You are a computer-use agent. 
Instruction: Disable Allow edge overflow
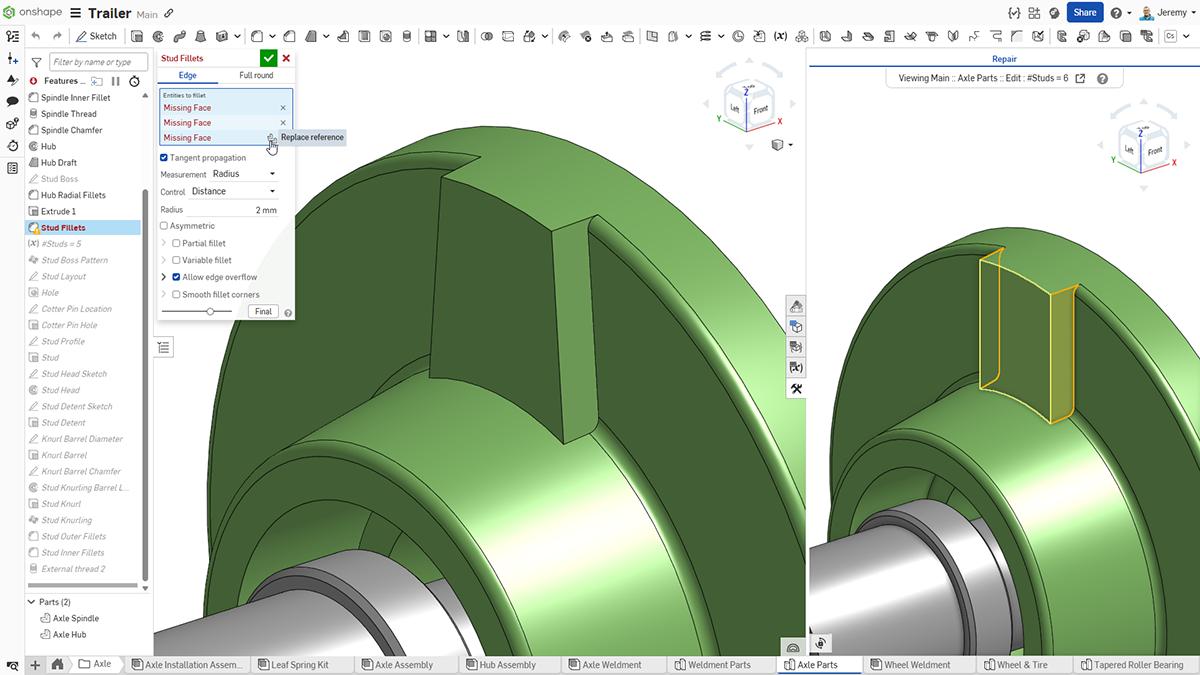pyautogui.click(x=176, y=277)
